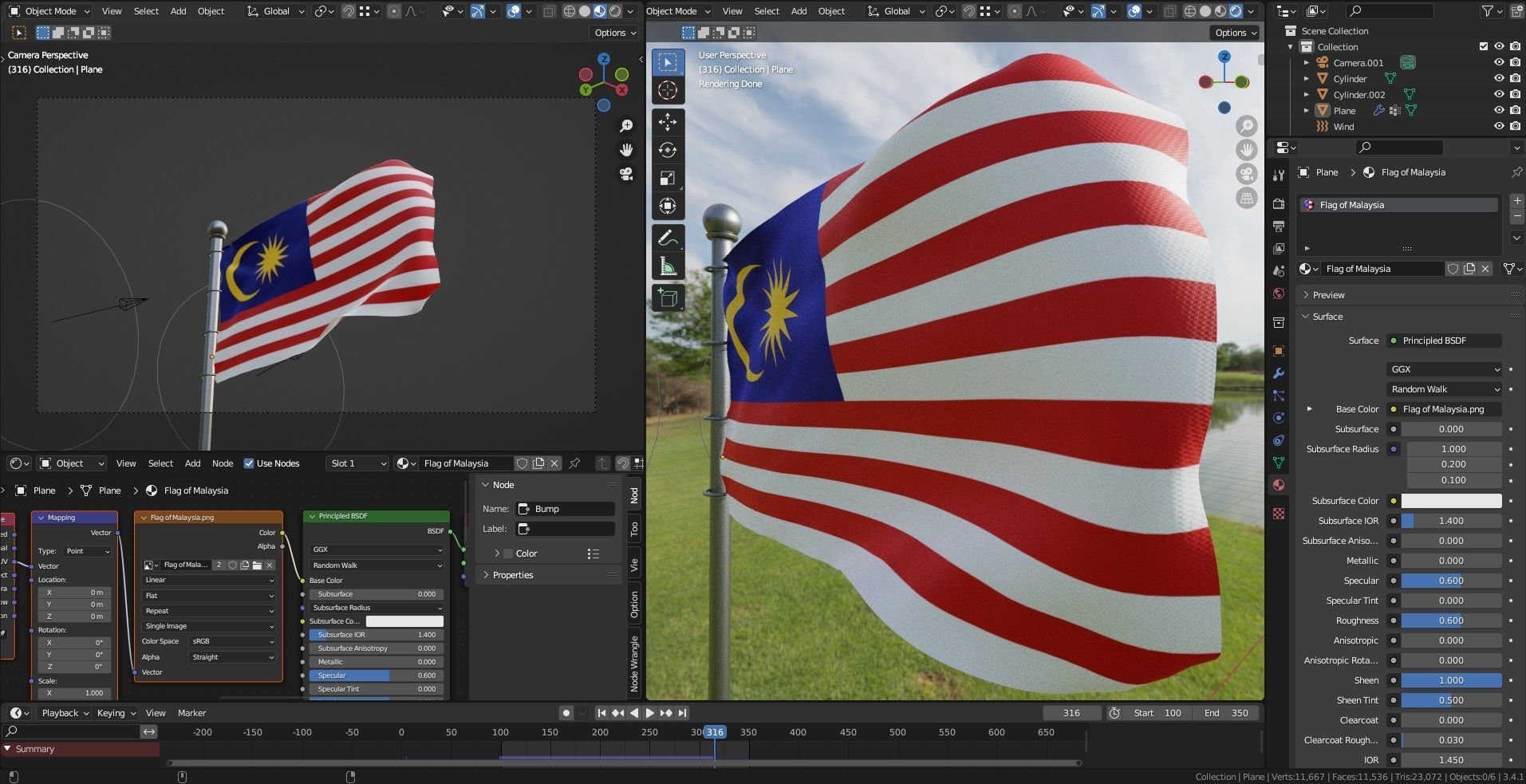1526x784 pixels.
Task: Jump to the last frame with the playback control
Action: click(682, 713)
